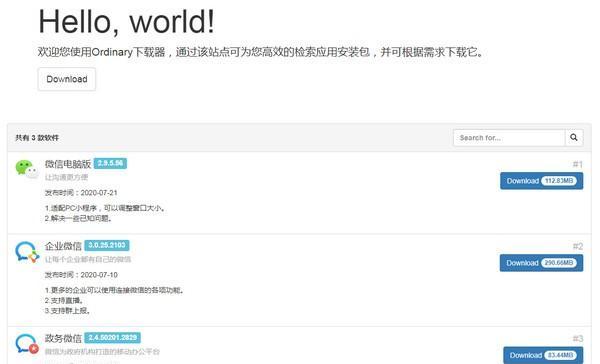Click the 1.适配PC小程序 changelog line
The height and width of the screenshot is (364, 600).
click(x=106, y=208)
